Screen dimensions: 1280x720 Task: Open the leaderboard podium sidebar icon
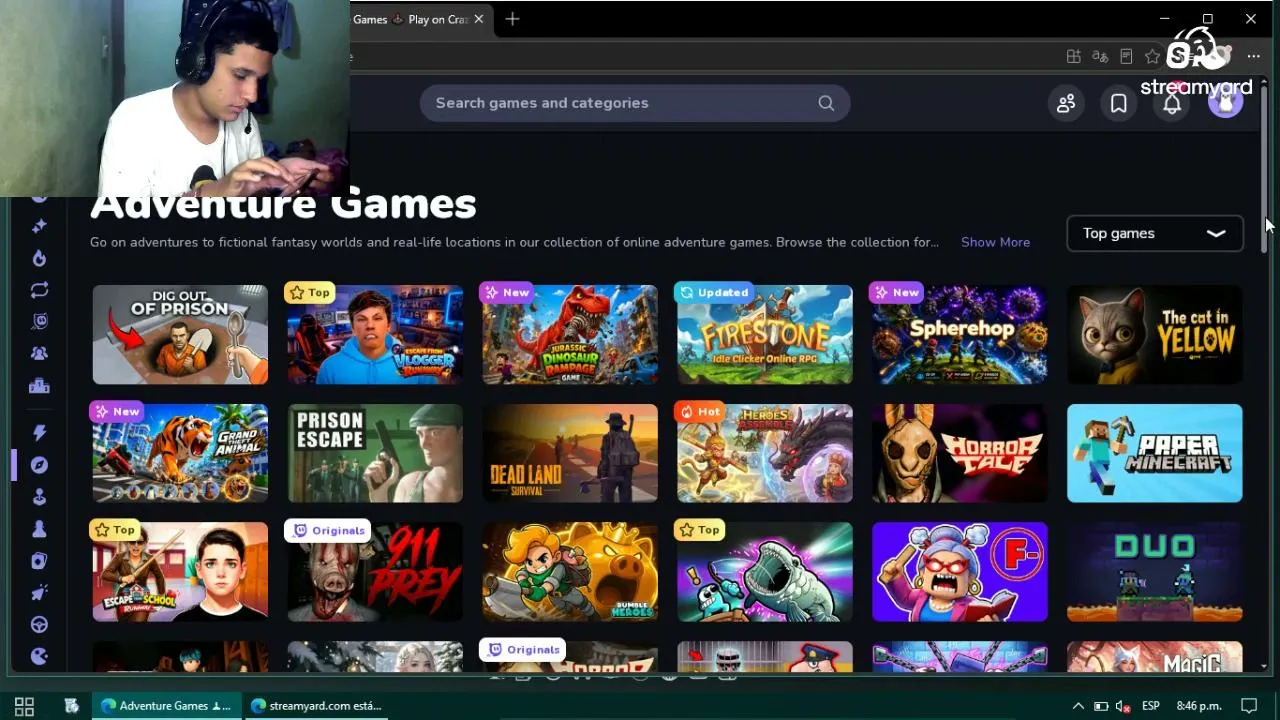pos(39,386)
